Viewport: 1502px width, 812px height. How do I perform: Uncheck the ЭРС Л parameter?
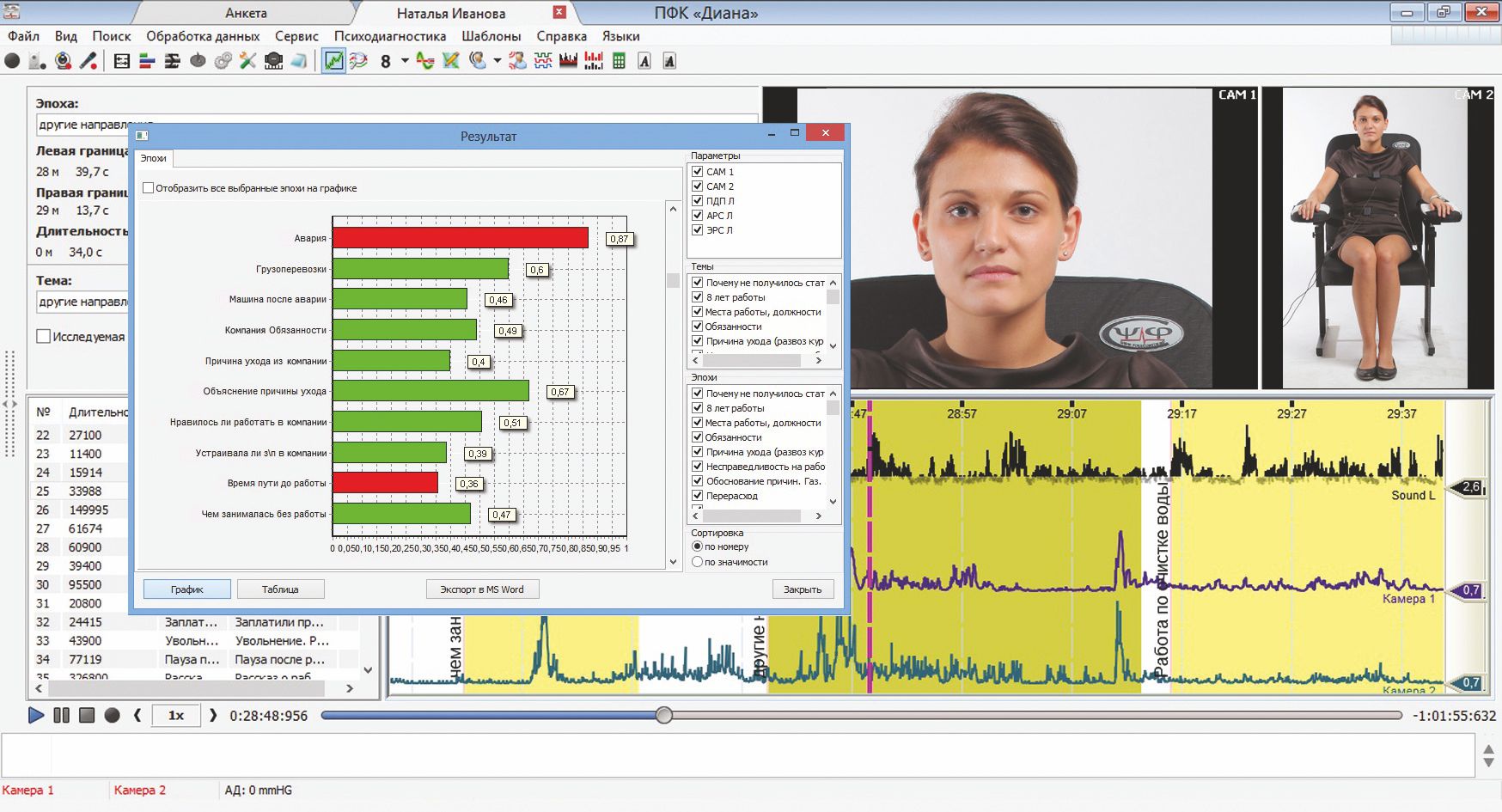click(x=698, y=230)
